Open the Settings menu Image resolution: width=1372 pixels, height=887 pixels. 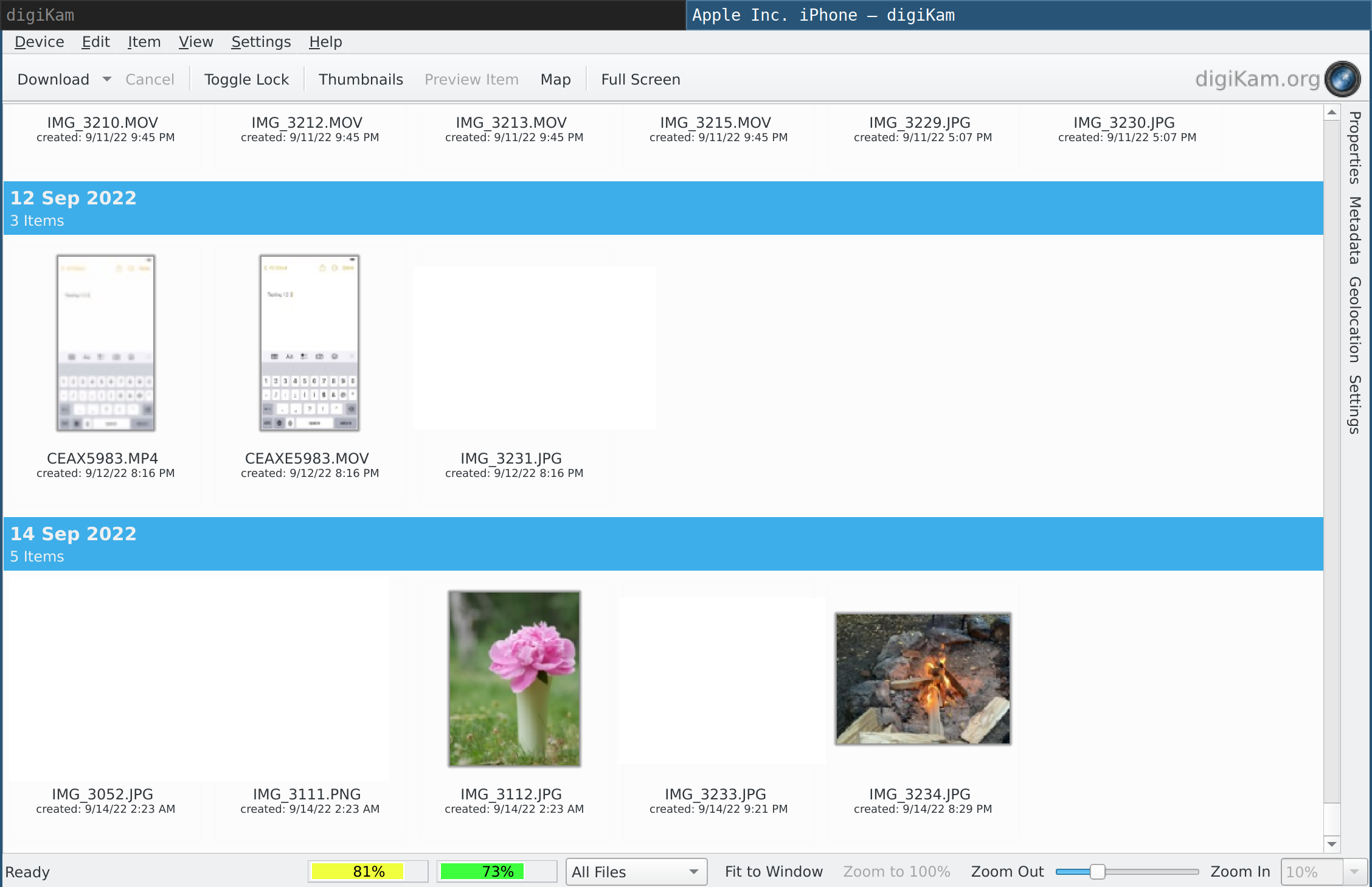[x=261, y=42]
